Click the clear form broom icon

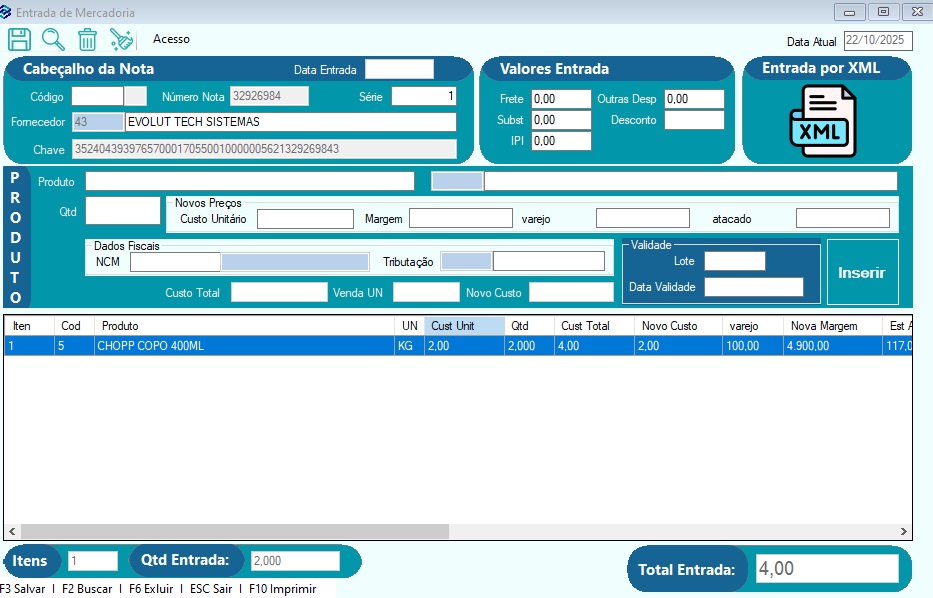121,39
